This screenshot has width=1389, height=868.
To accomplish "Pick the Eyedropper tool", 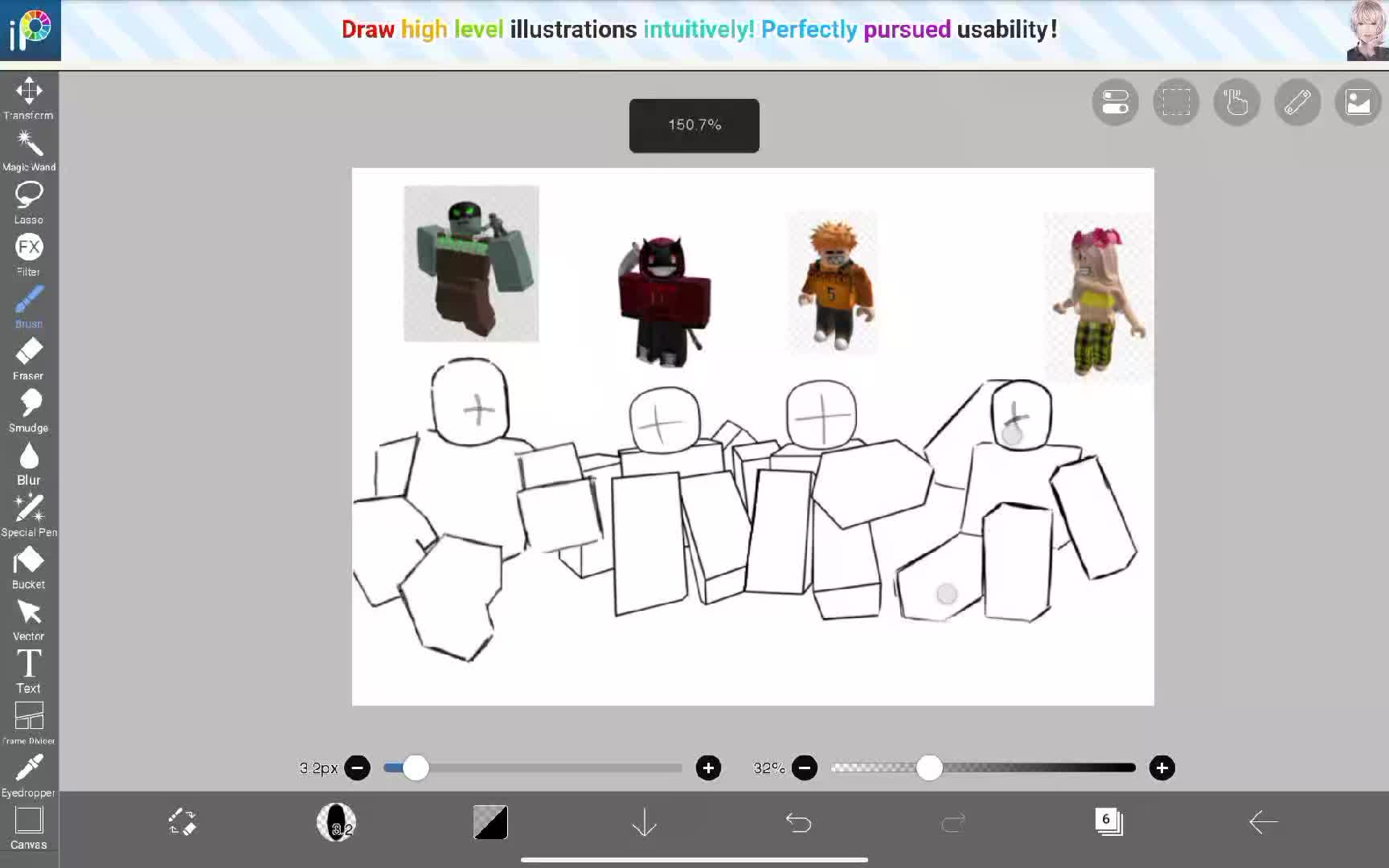I will coord(29,776).
